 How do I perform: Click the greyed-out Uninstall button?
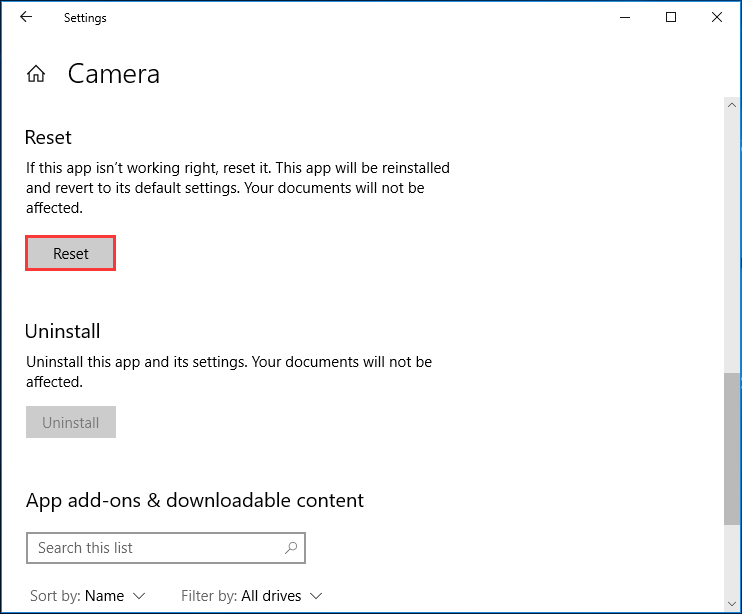pos(71,422)
